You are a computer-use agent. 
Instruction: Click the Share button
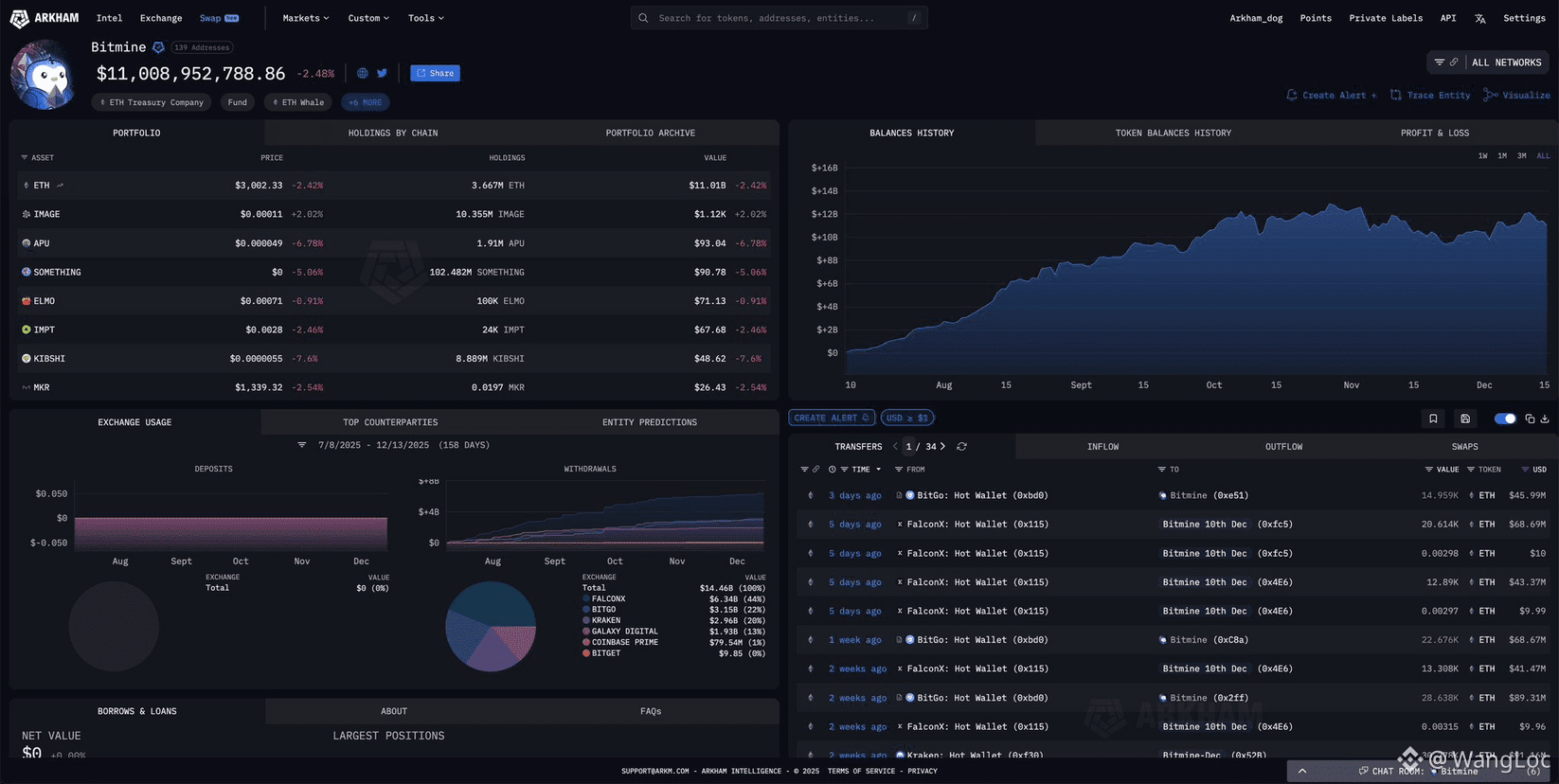pyautogui.click(x=435, y=73)
